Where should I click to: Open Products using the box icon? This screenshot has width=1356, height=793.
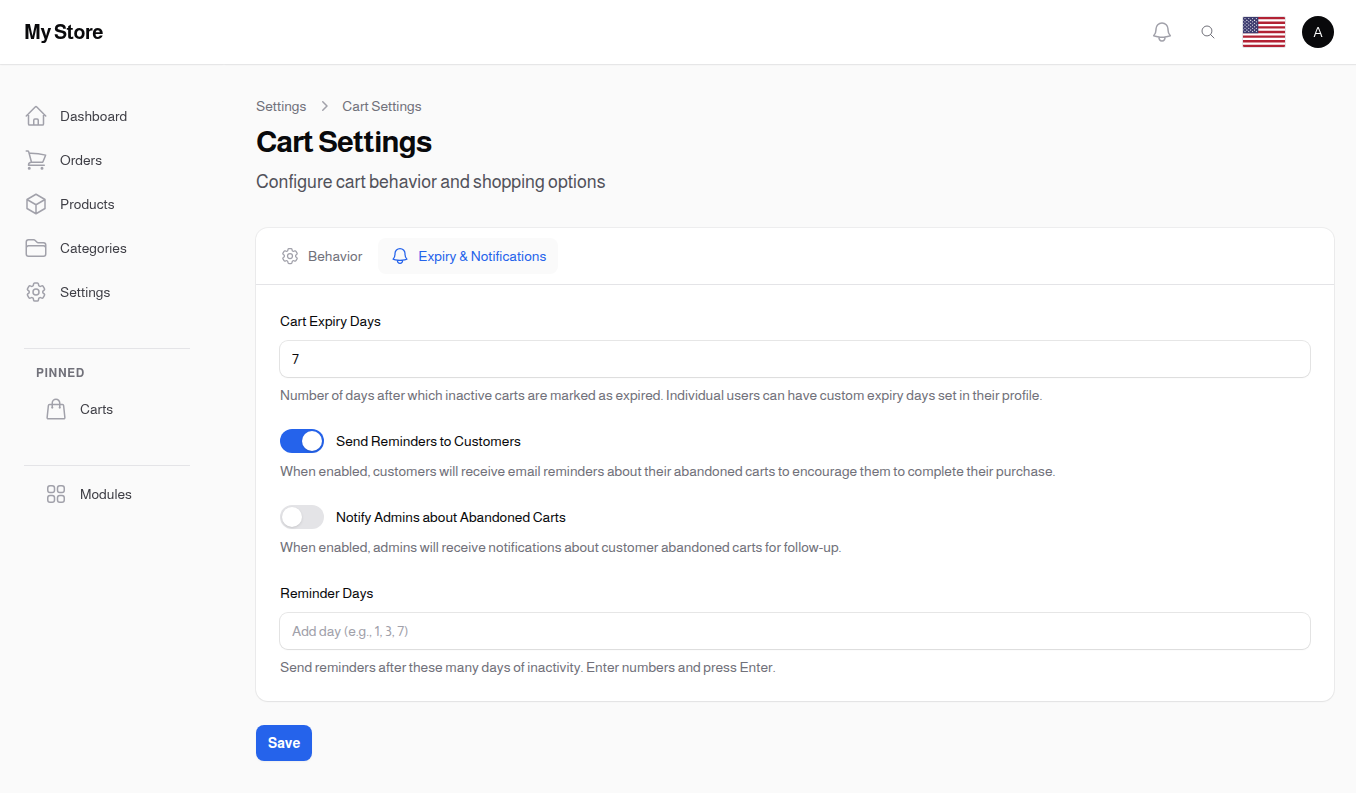(x=36, y=204)
